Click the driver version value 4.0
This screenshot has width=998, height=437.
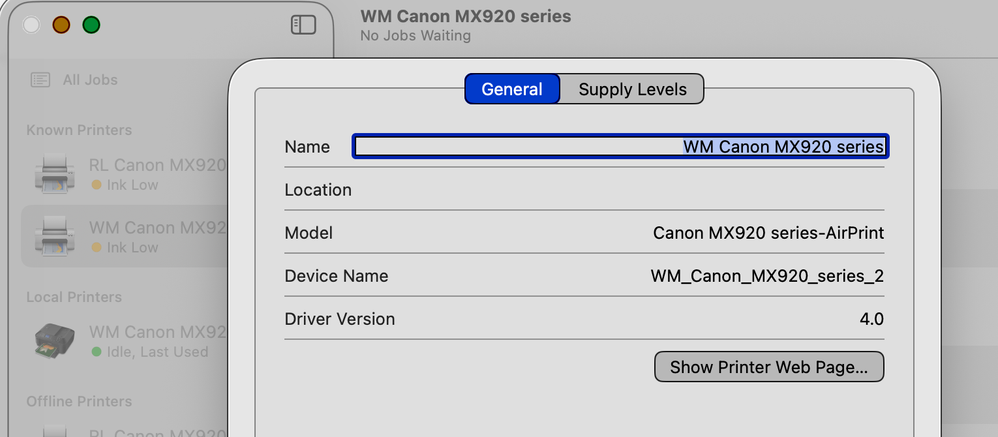(x=871, y=319)
